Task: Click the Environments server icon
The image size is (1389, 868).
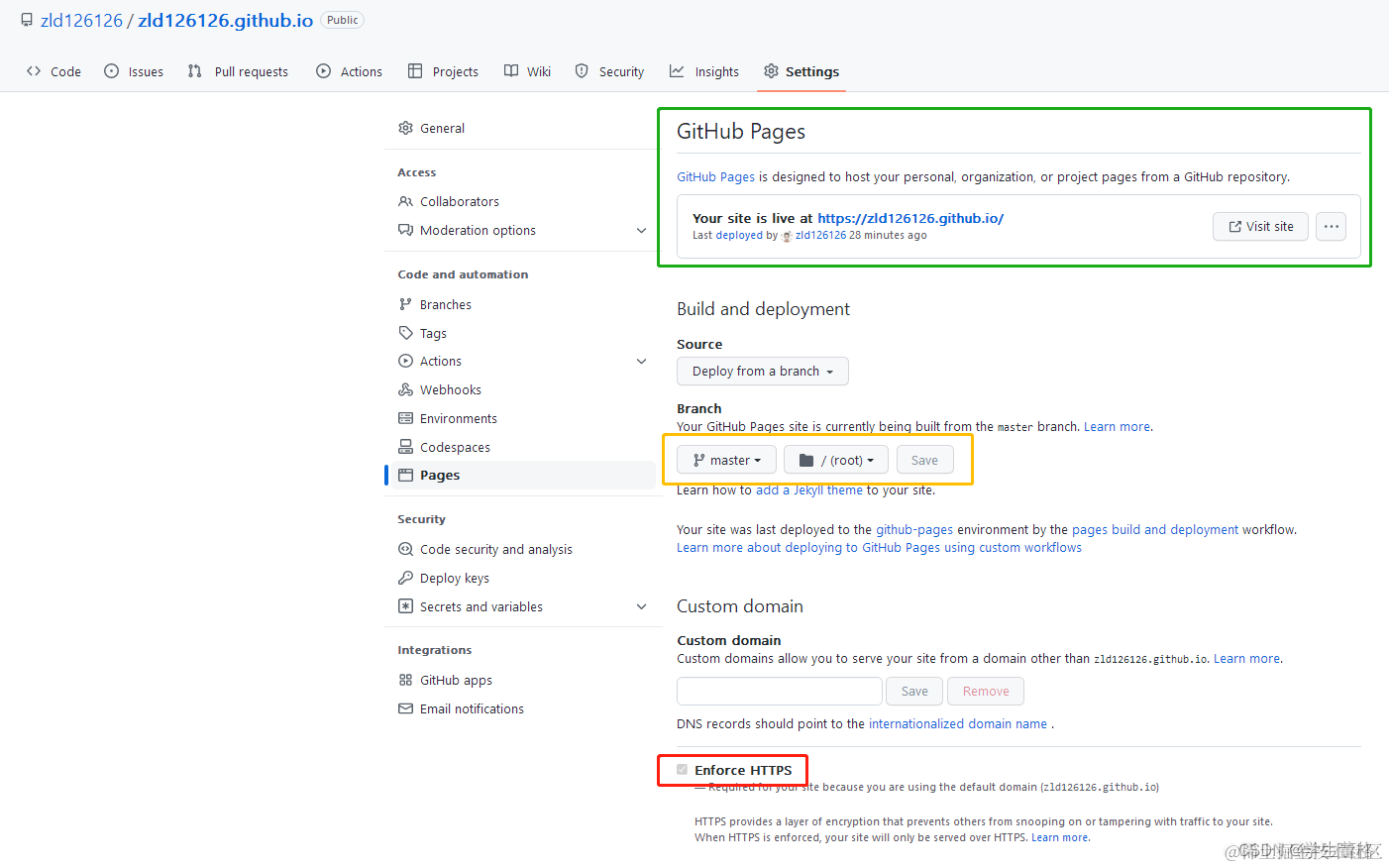Action: pyautogui.click(x=405, y=418)
